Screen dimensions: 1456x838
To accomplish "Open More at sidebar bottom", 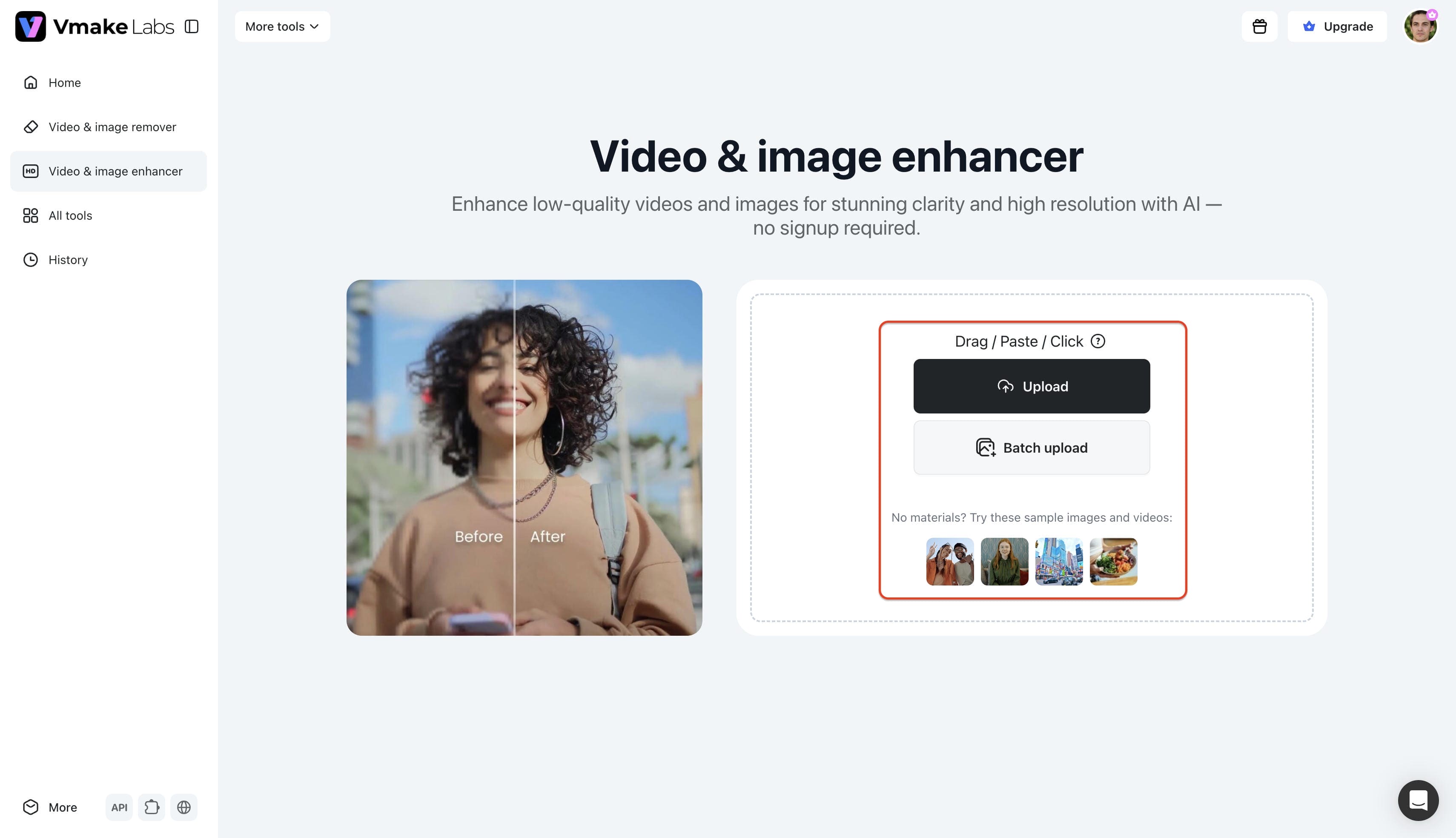I will pos(50,807).
